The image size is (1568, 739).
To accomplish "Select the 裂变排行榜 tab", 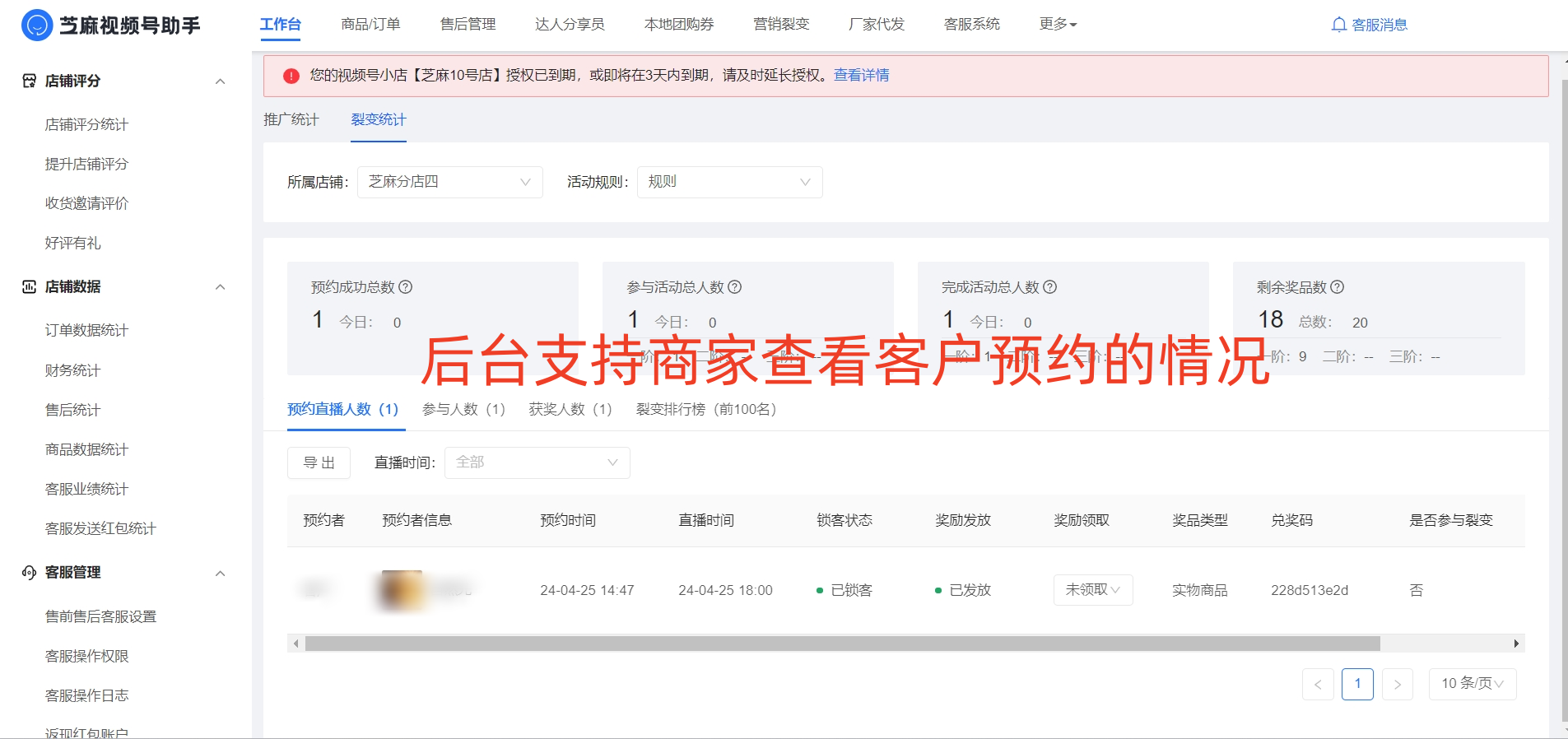I will coord(706,409).
